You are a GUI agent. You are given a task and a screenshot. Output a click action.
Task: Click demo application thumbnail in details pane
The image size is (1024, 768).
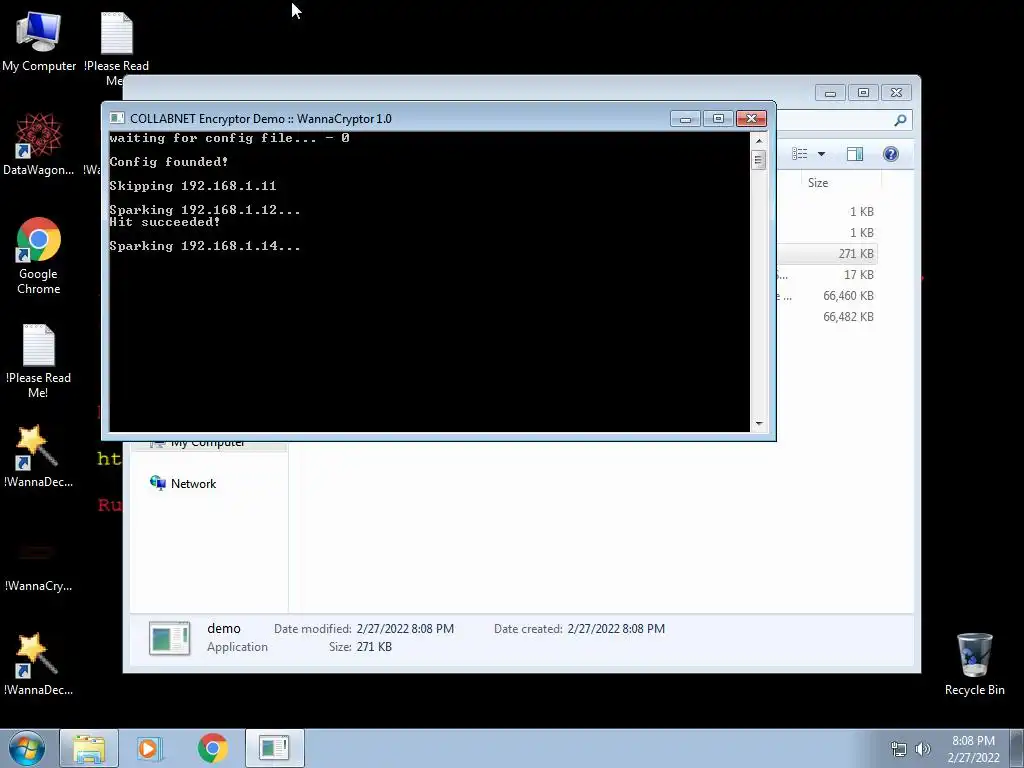(170, 638)
